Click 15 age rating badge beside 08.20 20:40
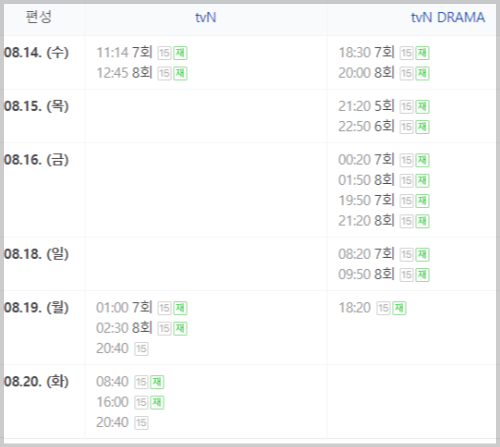The height and width of the screenshot is (447, 500). [x=141, y=423]
